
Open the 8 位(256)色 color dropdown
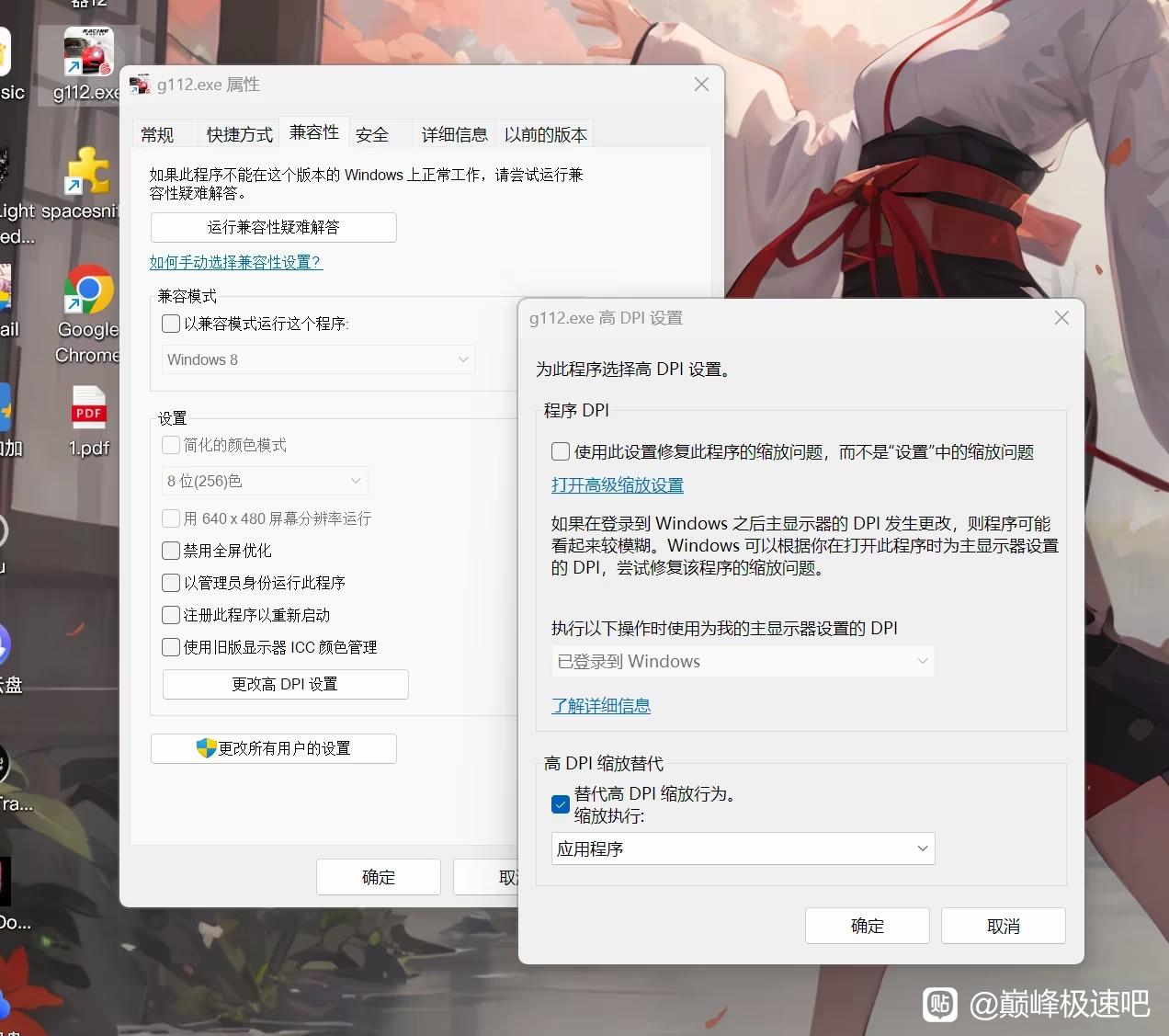265,481
